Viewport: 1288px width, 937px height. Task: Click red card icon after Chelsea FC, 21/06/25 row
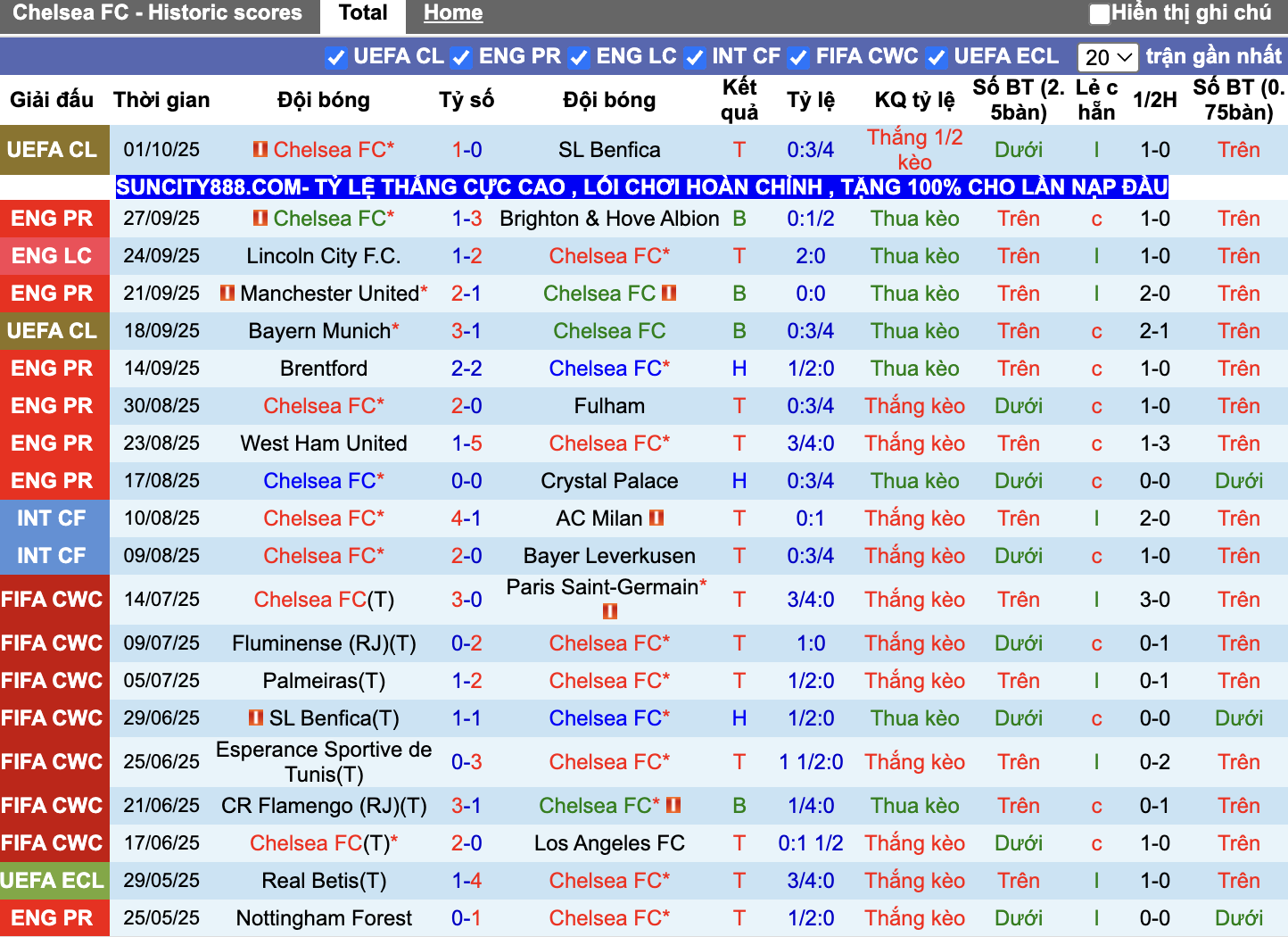point(673,805)
